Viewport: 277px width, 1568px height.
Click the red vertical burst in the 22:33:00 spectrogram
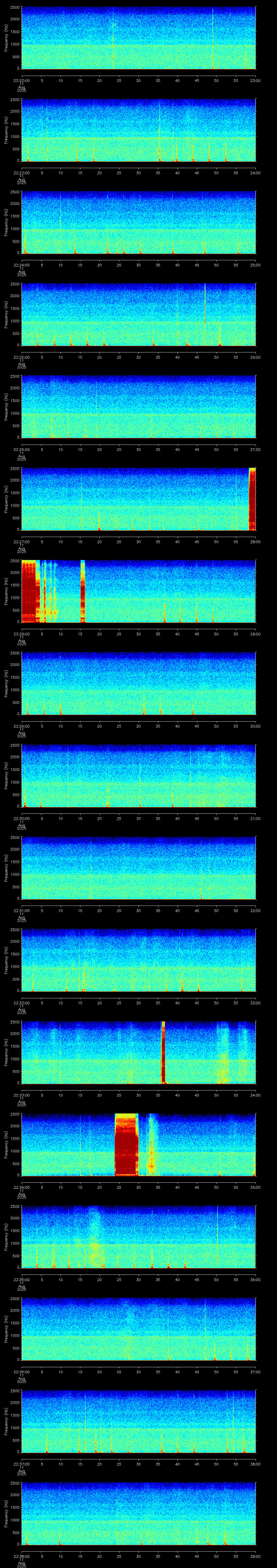click(x=163, y=1052)
